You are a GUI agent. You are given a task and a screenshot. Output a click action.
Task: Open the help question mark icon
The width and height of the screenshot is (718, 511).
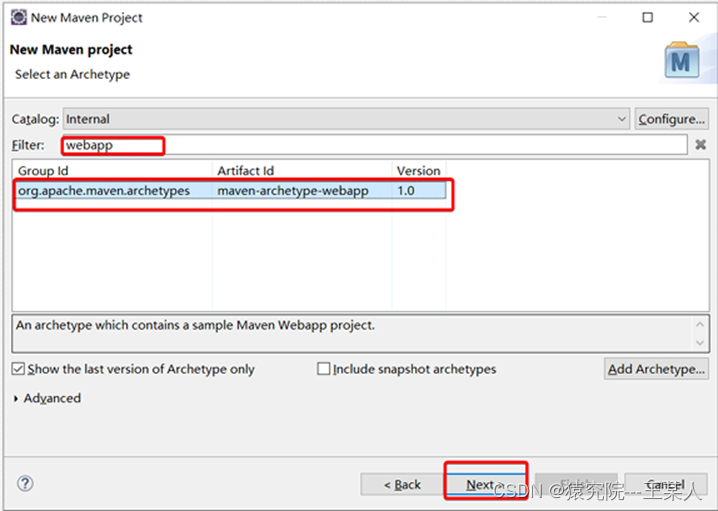(25, 483)
